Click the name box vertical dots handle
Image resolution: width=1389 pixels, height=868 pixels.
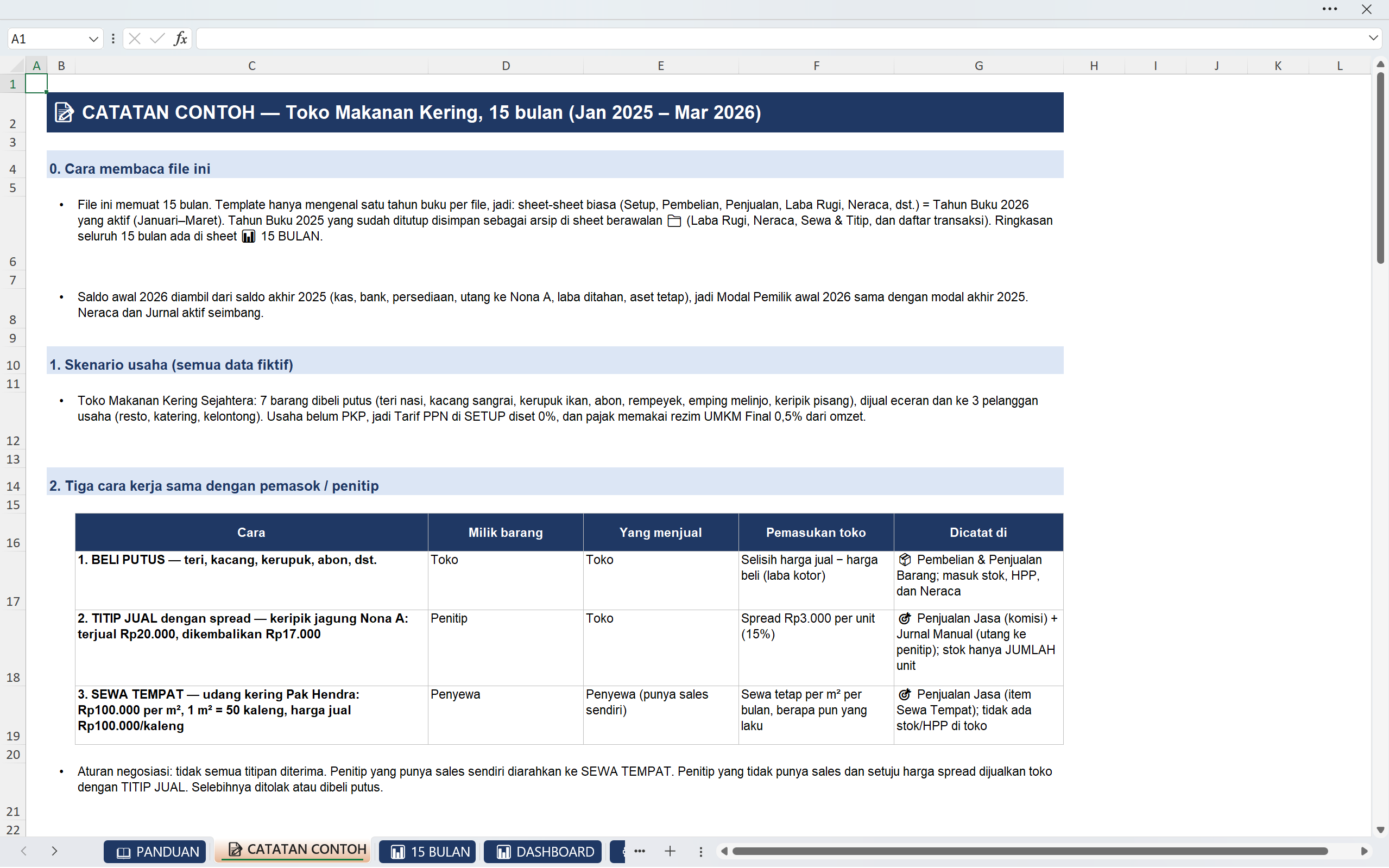[x=113, y=39]
